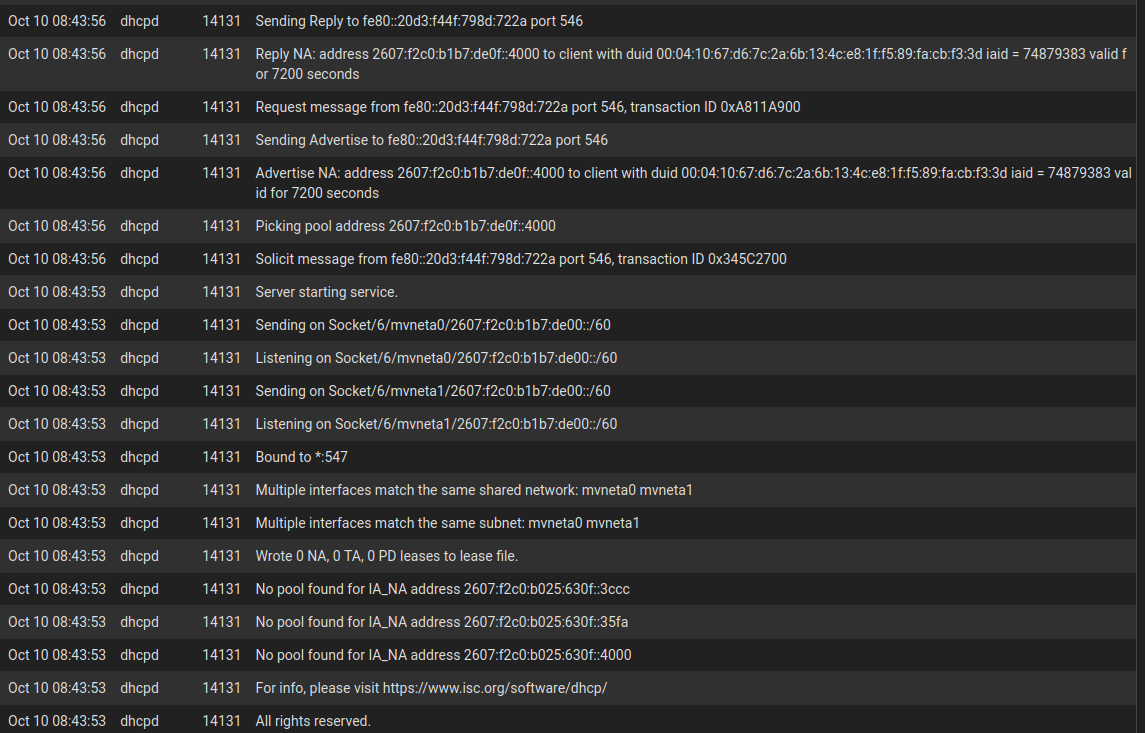1145x733 pixels.
Task: Click the "Bound to *:547" log entry
Action: [x=301, y=457]
